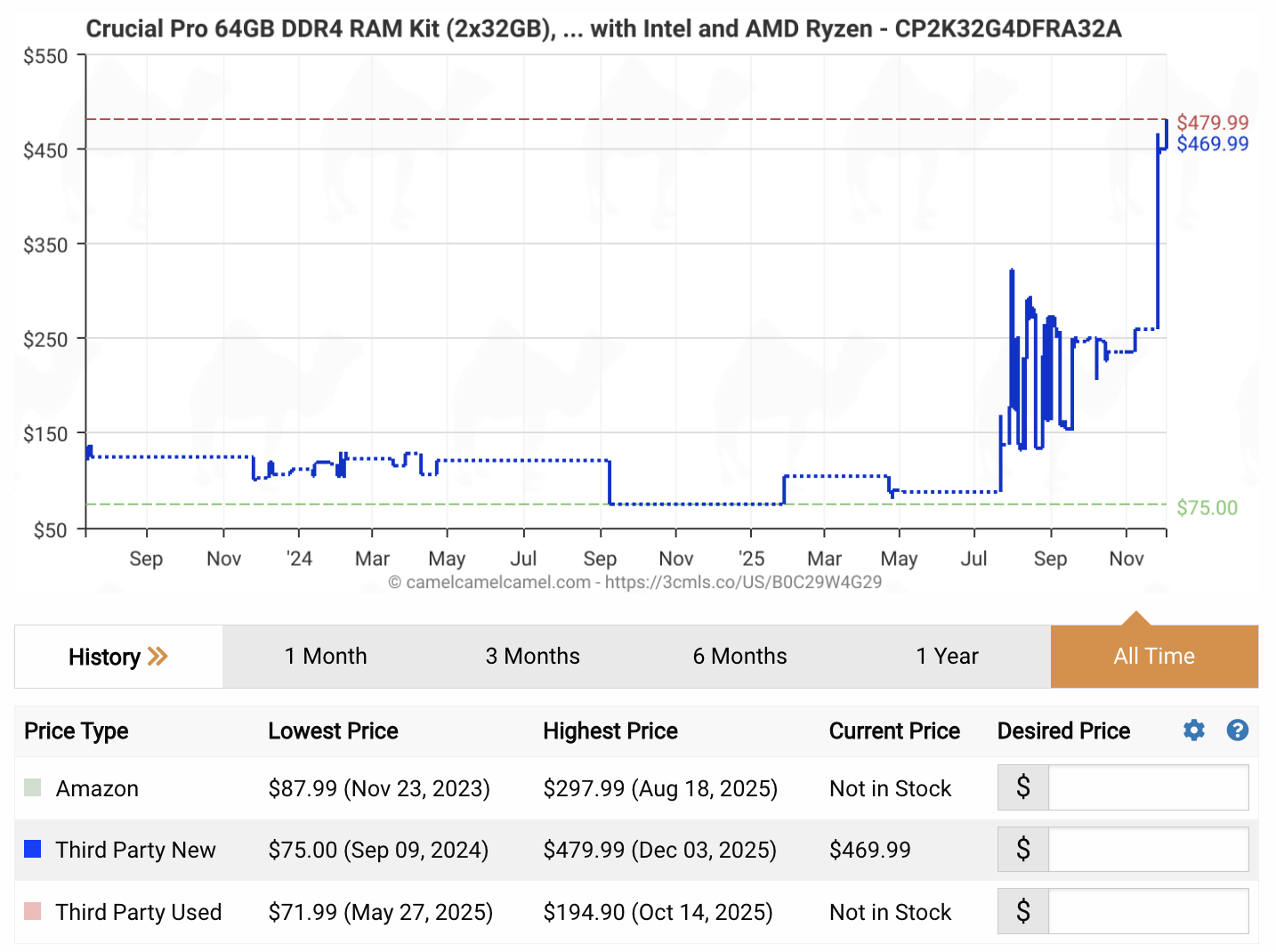Click the "$250" y-axis label
1276x952 pixels.
[45, 340]
